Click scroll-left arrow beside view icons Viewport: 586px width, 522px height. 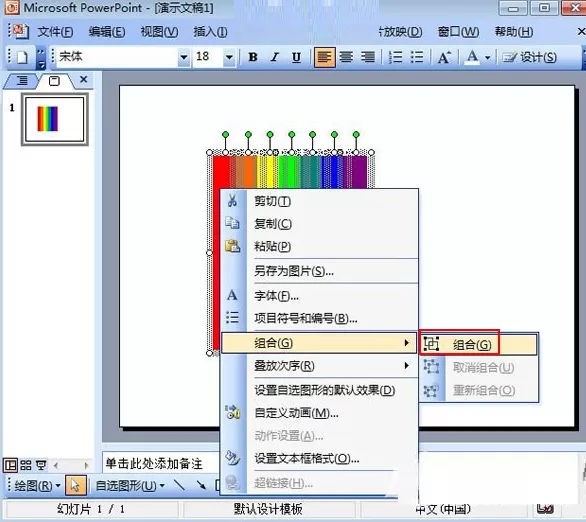[x=56, y=466]
